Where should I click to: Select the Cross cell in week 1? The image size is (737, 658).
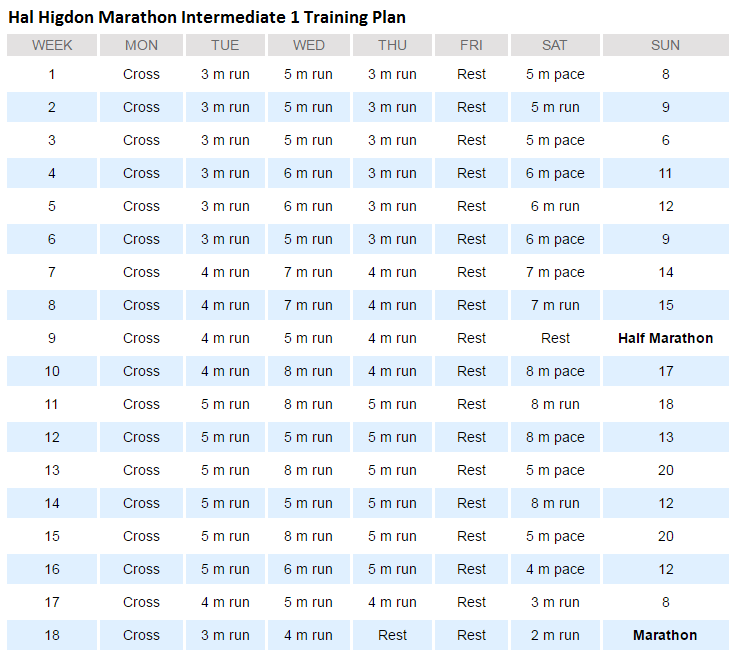pos(141,74)
